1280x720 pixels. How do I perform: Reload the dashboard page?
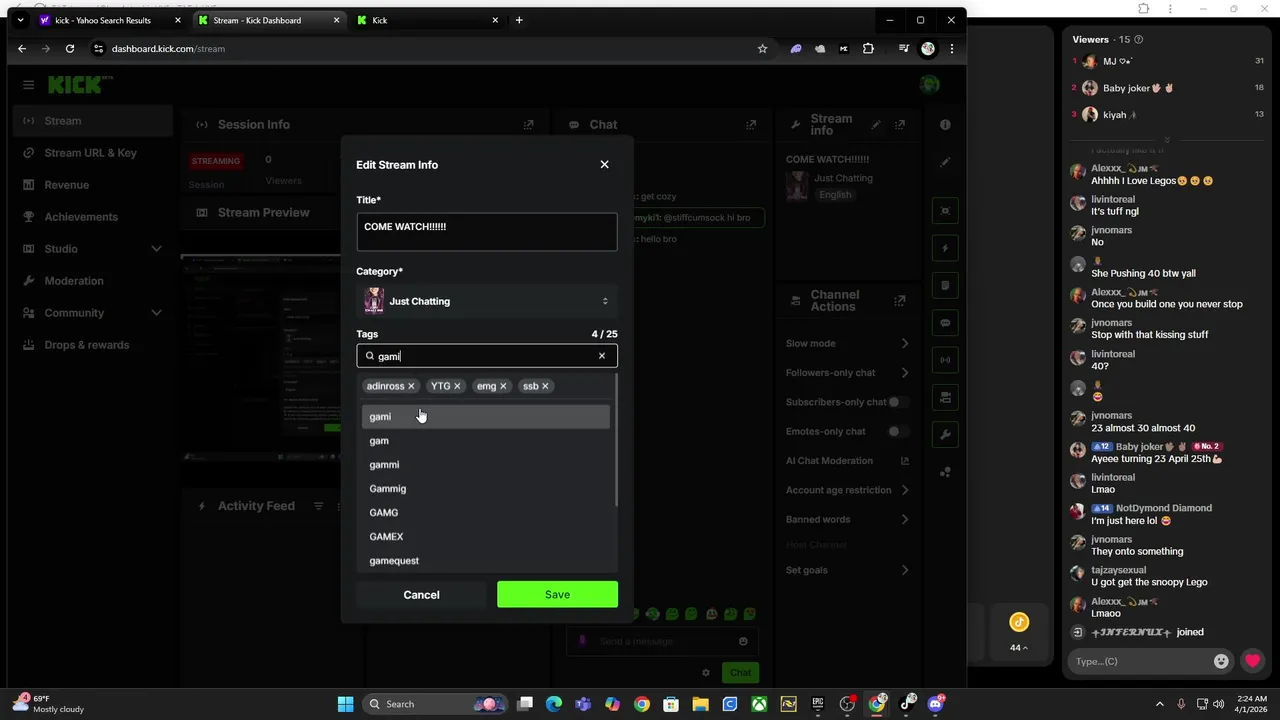pos(70,48)
